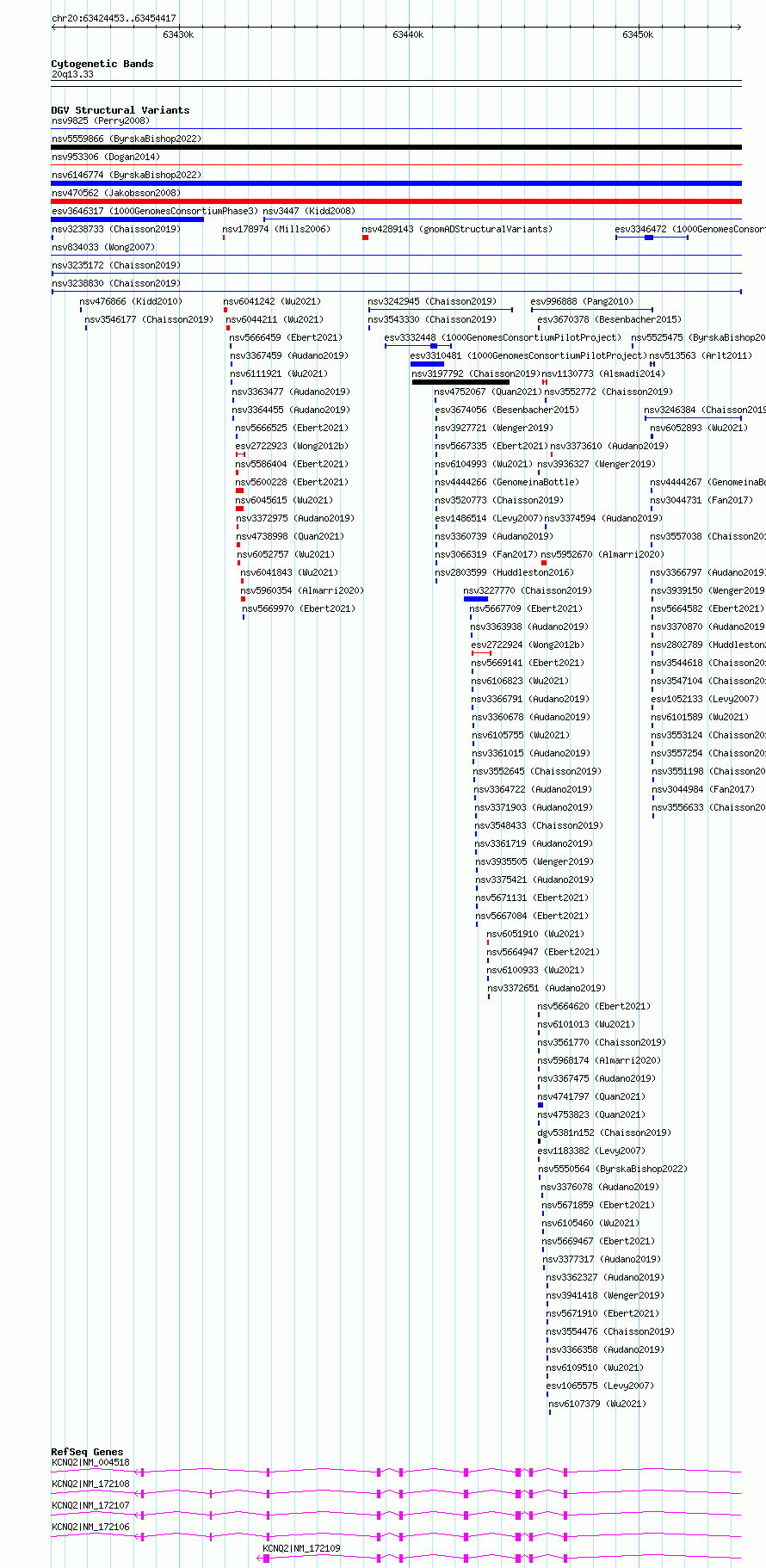Screen dimensions: 766x1568
Task: Select esv2722924 (Wong2012b) label
Action: (528, 645)
